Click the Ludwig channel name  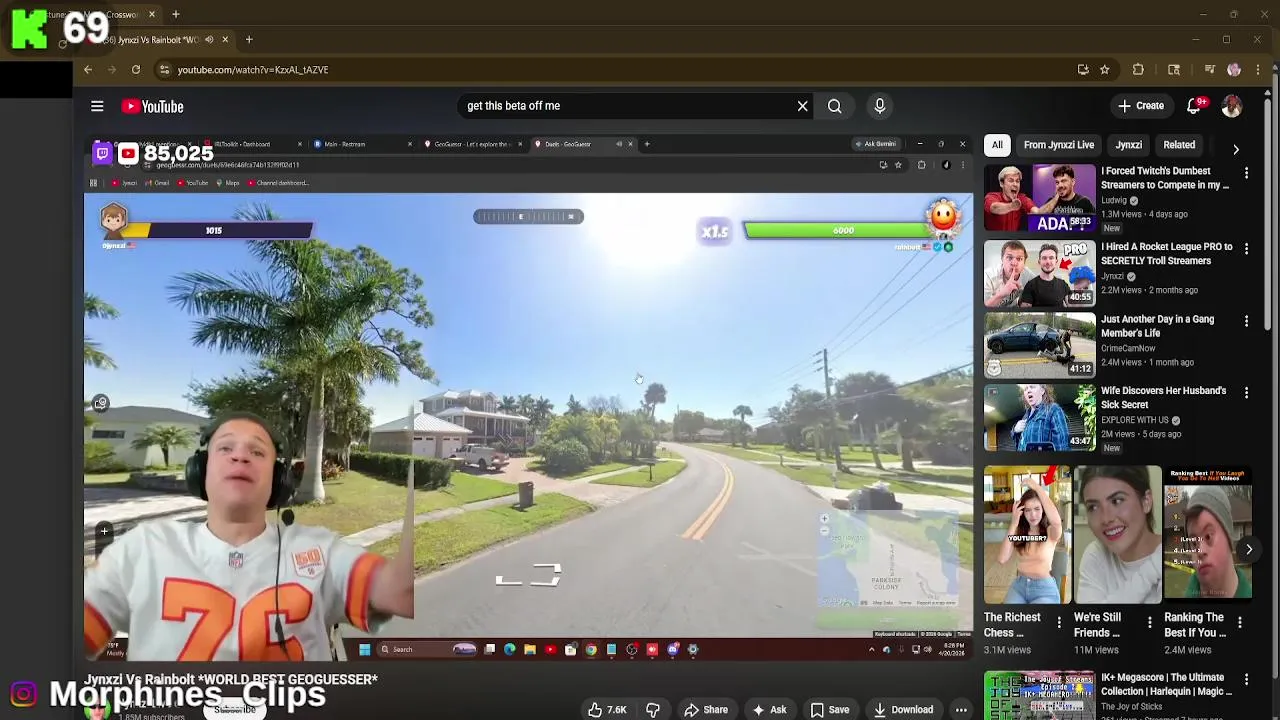pos(1114,200)
